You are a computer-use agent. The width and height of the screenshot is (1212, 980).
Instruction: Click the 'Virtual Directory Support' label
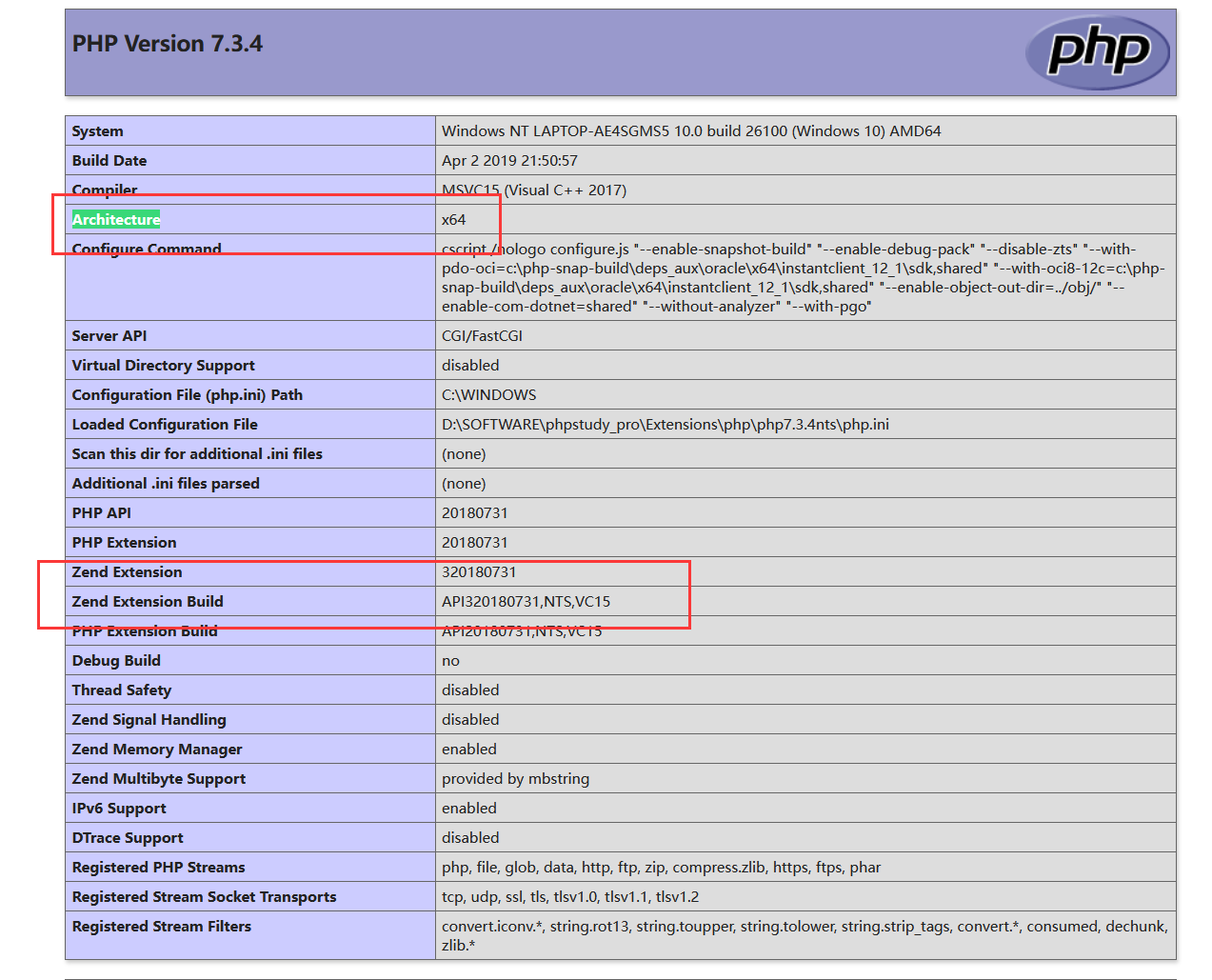click(164, 366)
